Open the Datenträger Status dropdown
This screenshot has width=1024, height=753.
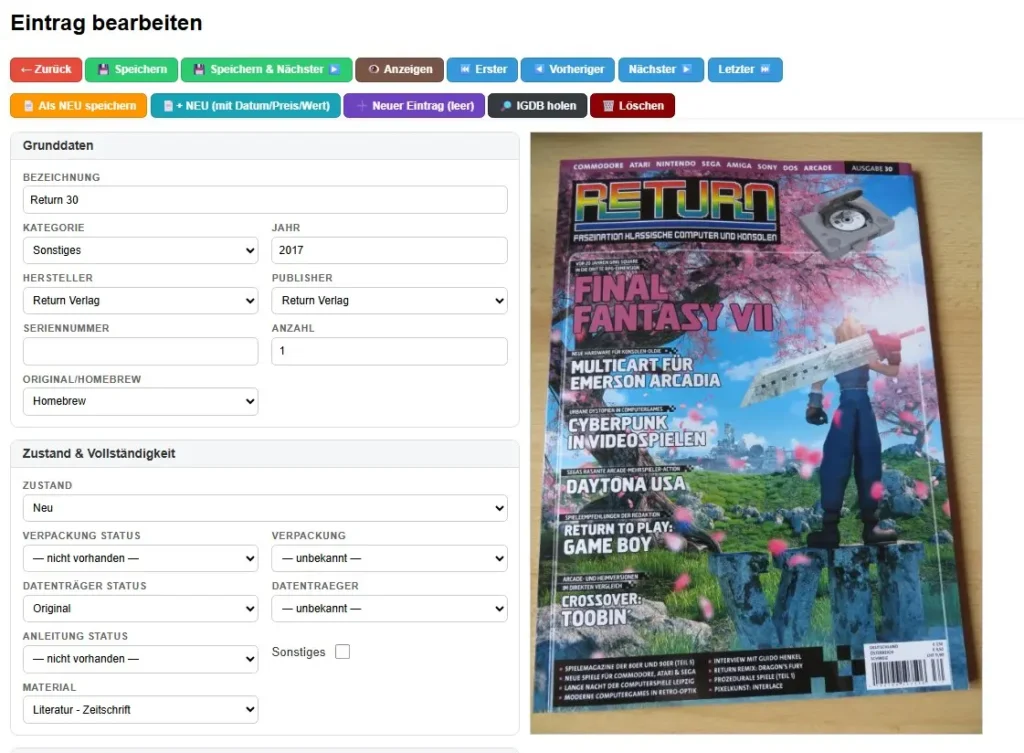(x=140, y=609)
